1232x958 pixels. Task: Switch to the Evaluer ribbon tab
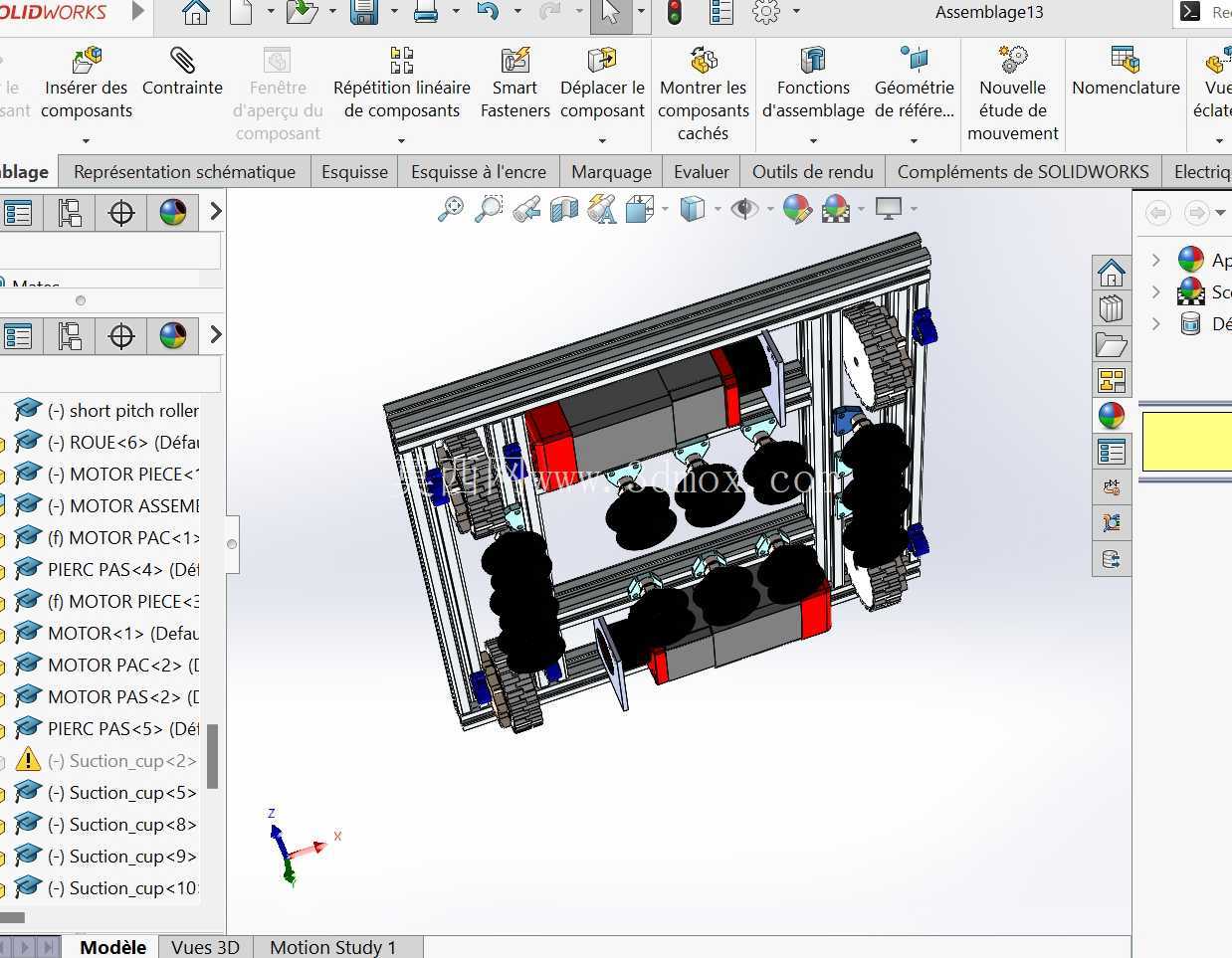point(702,172)
